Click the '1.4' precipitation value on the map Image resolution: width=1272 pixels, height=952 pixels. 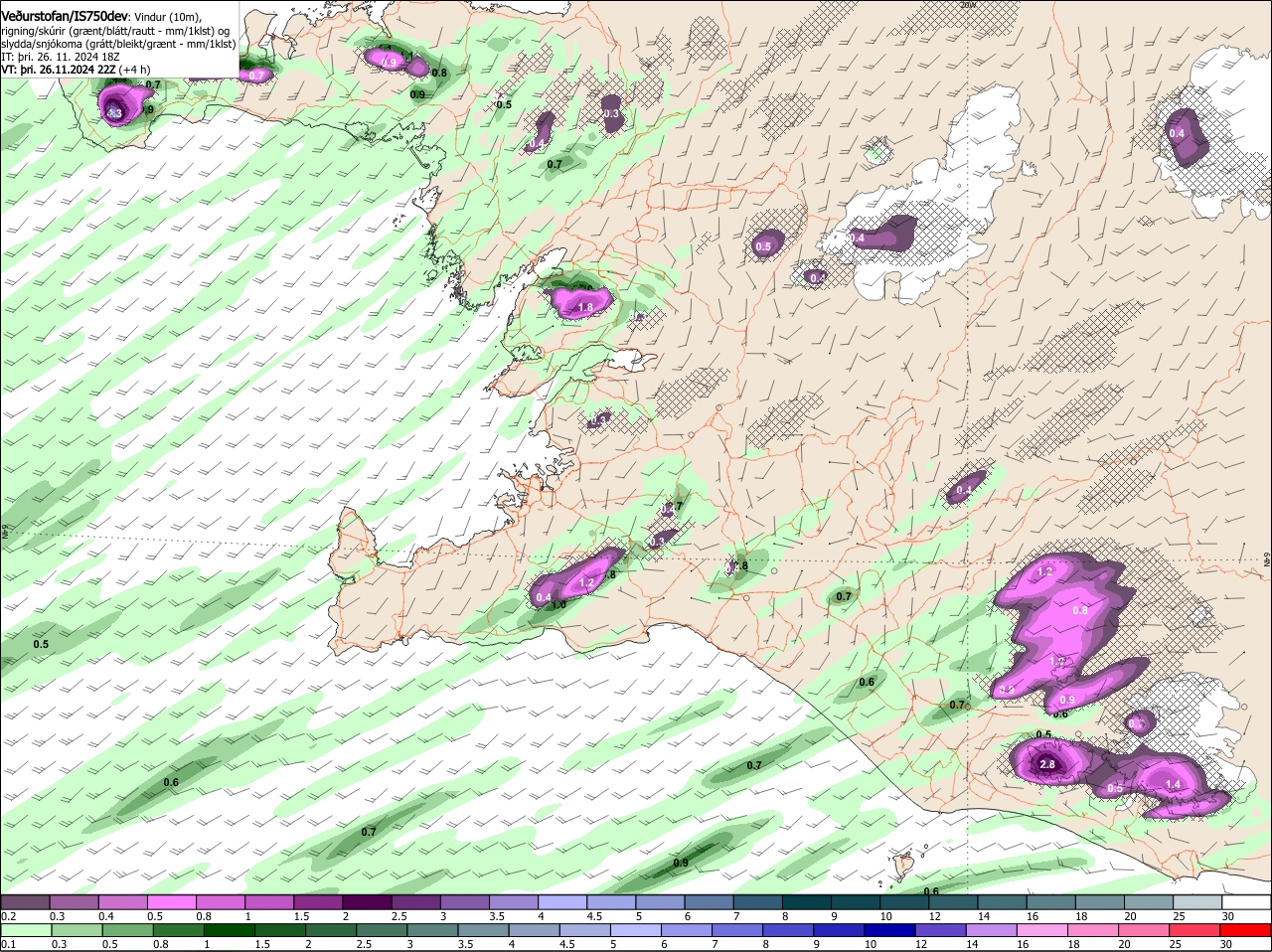coord(1173,784)
